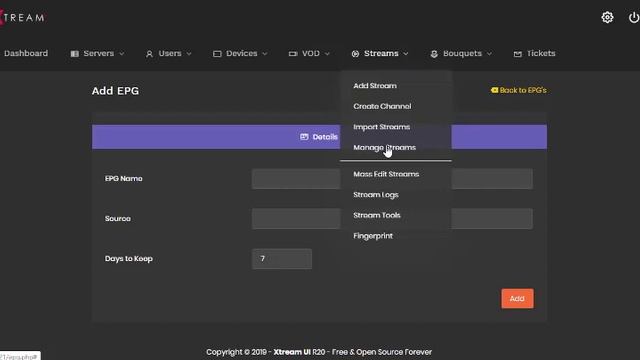Expand the Servers dropdown chevron
Image resolution: width=640 pixels, height=360 pixels.
tap(122, 54)
